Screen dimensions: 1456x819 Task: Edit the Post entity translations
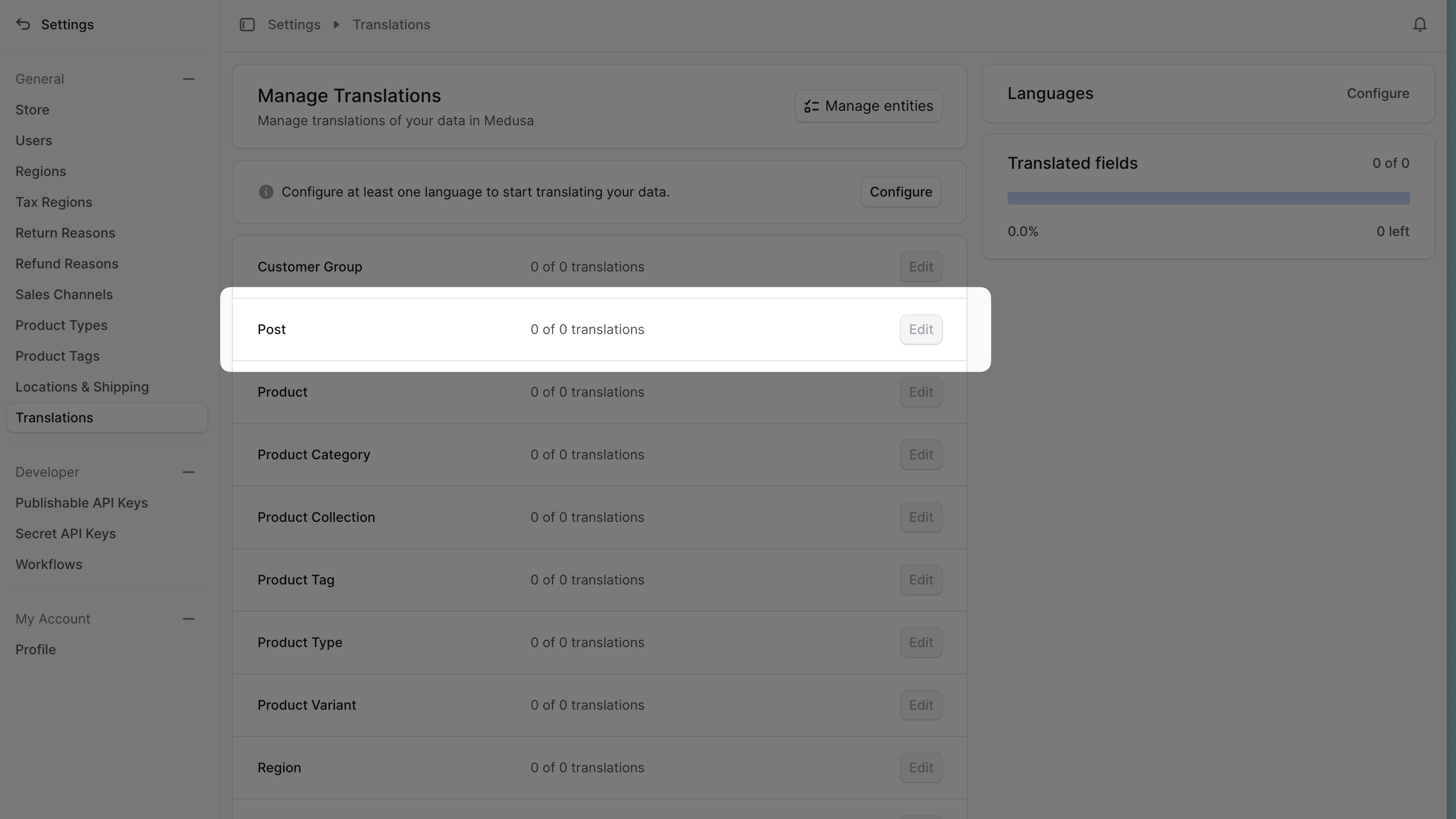point(921,329)
